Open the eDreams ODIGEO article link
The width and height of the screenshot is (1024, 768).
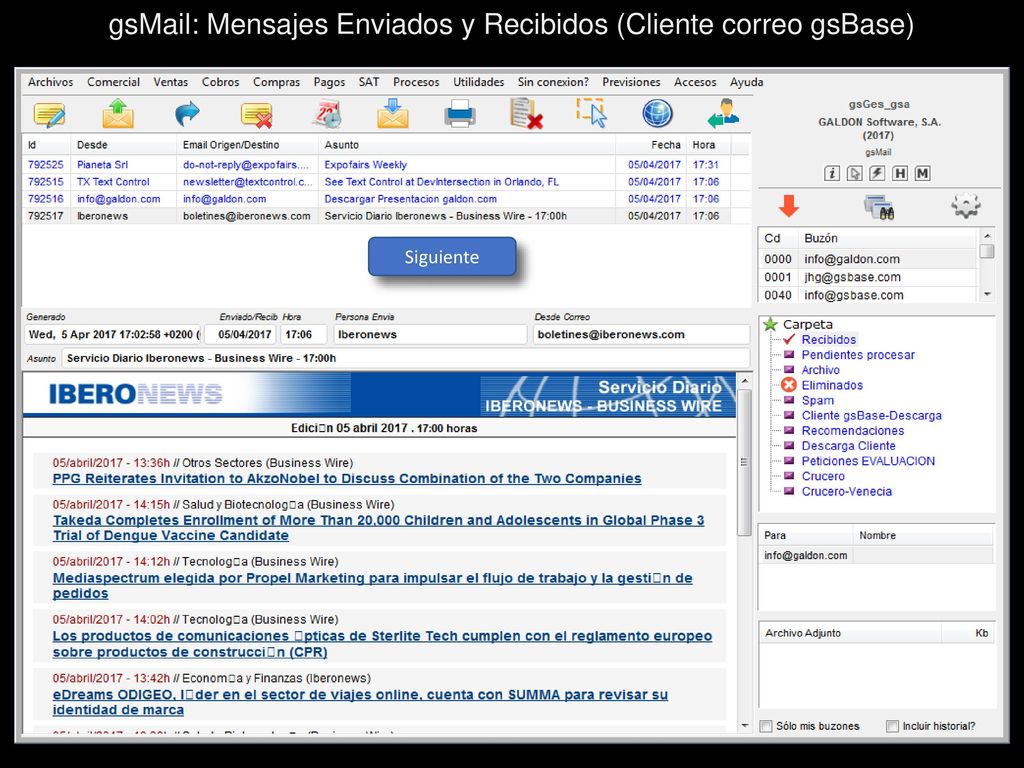tap(360, 702)
